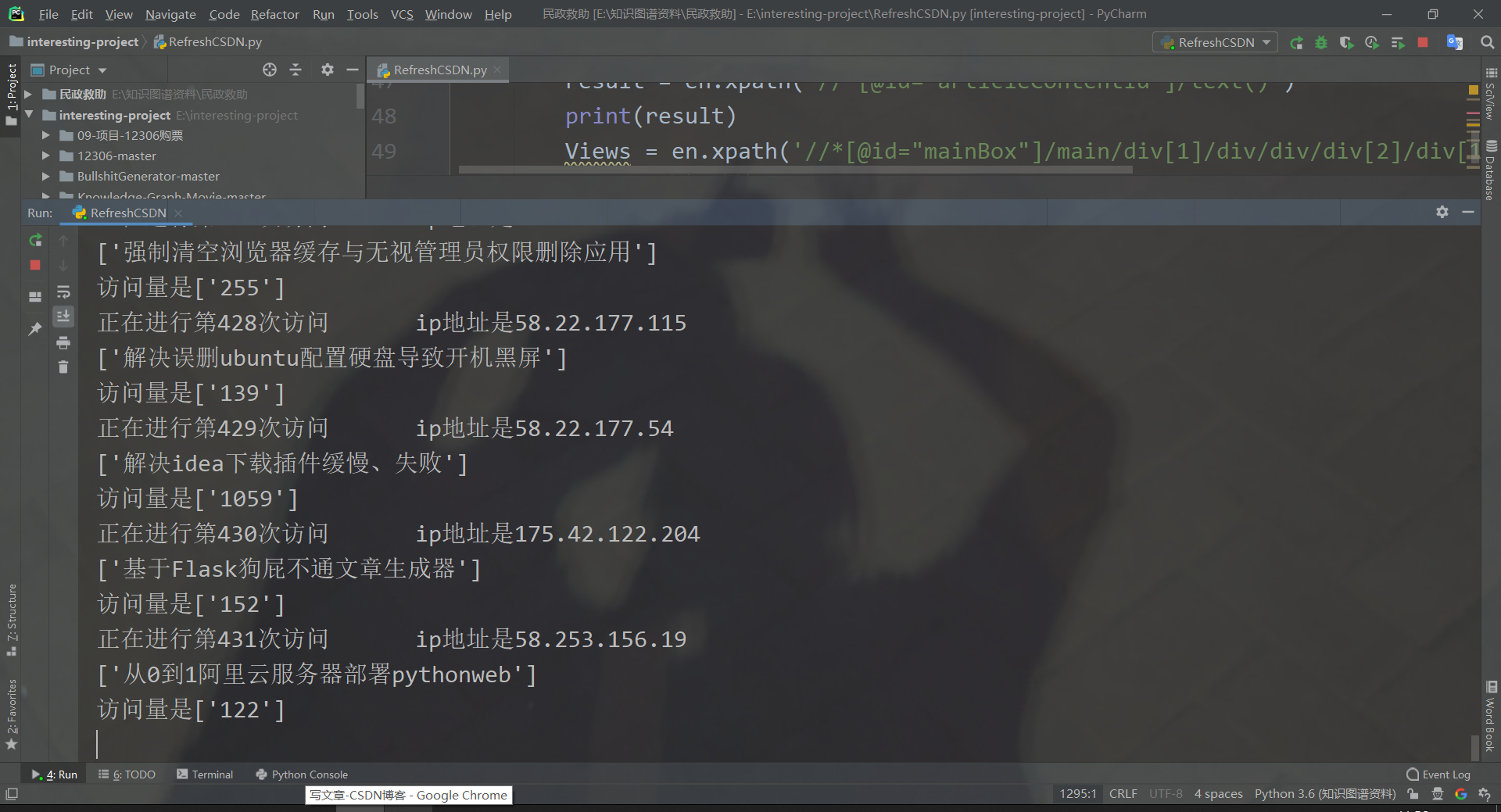The width and height of the screenshot is (1501, 812).
Task: Restore layout icon in Run panel
Action: pos(35,296)
